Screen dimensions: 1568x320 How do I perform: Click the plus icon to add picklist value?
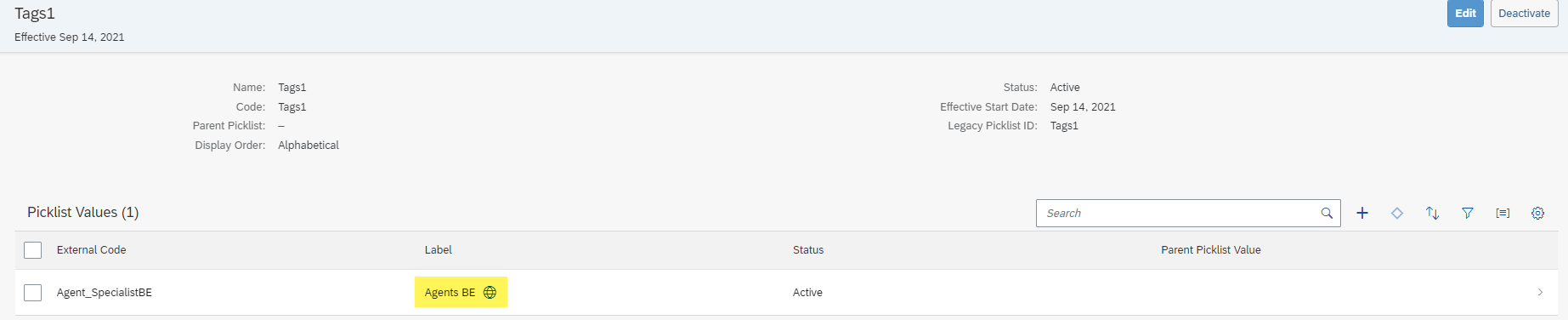coord(1362,213)
